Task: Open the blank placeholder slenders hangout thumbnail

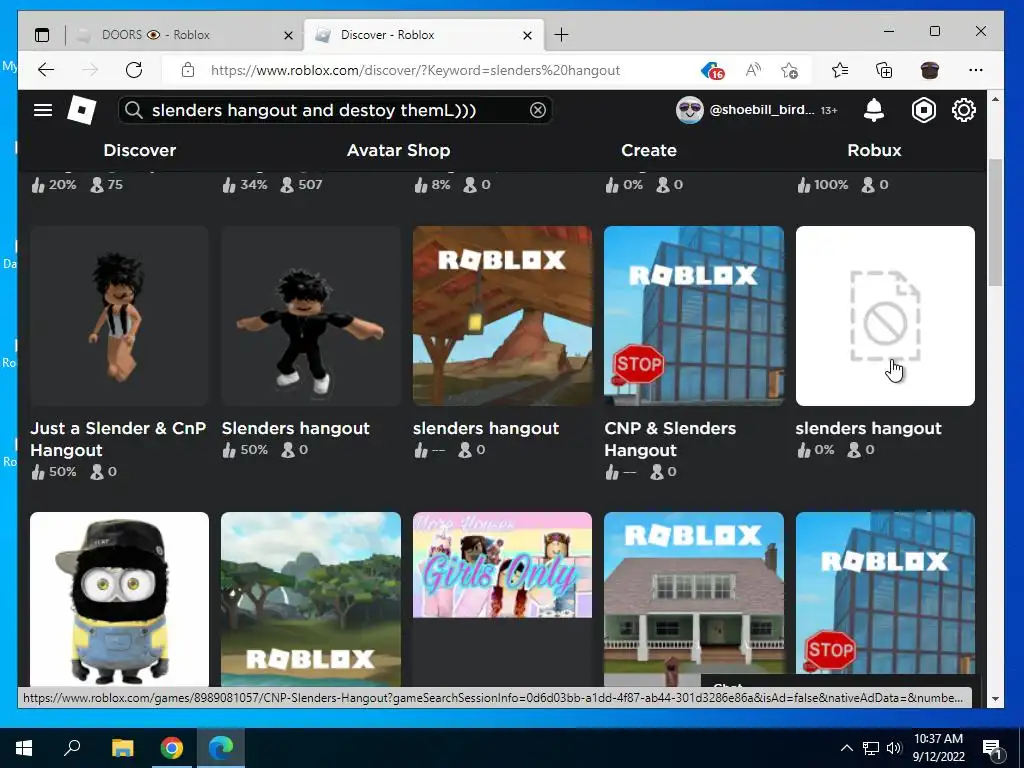Action: [885, 316]
